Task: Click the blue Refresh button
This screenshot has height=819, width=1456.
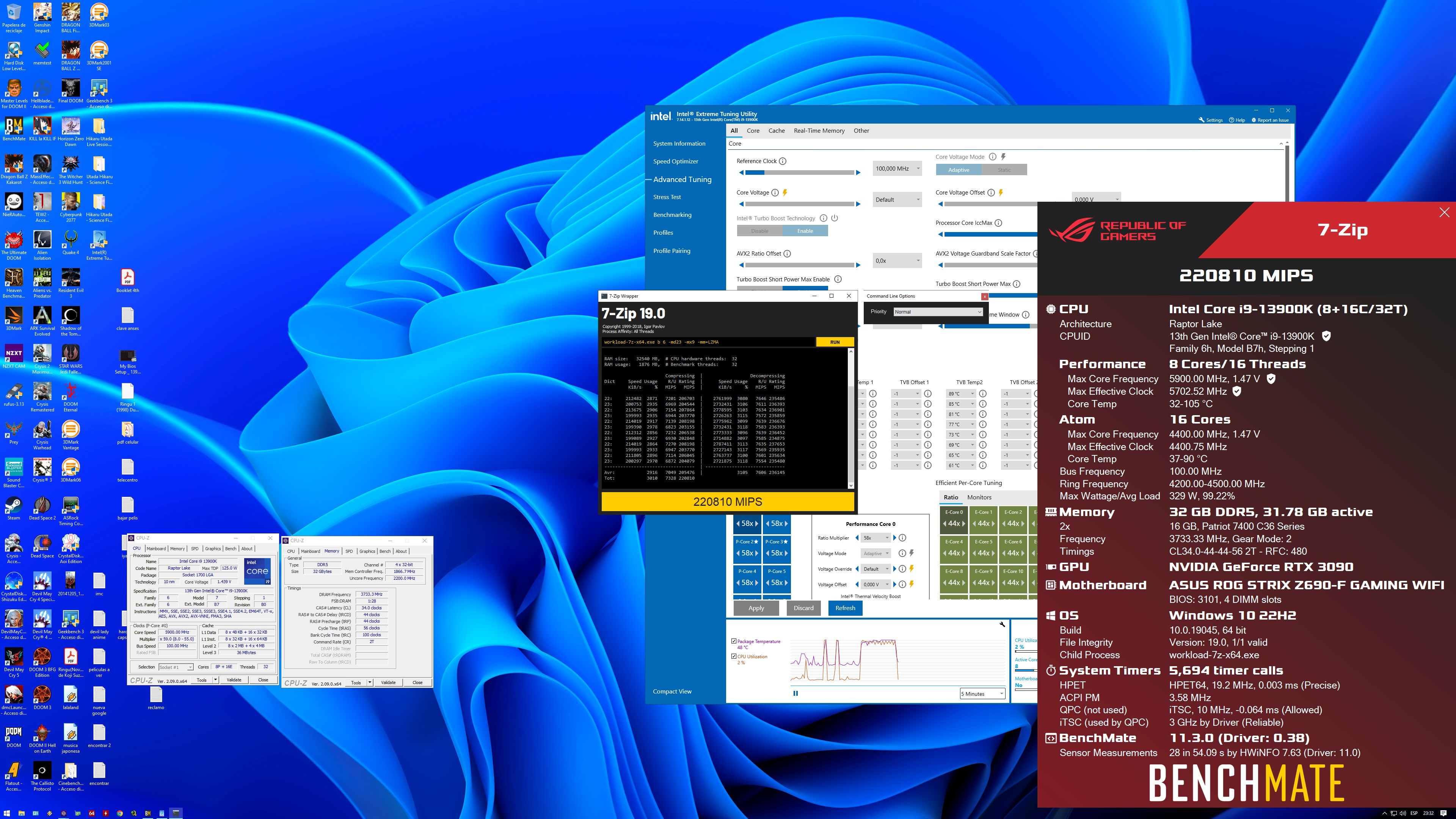Action: pyautogui.click(x=845, y=608)
